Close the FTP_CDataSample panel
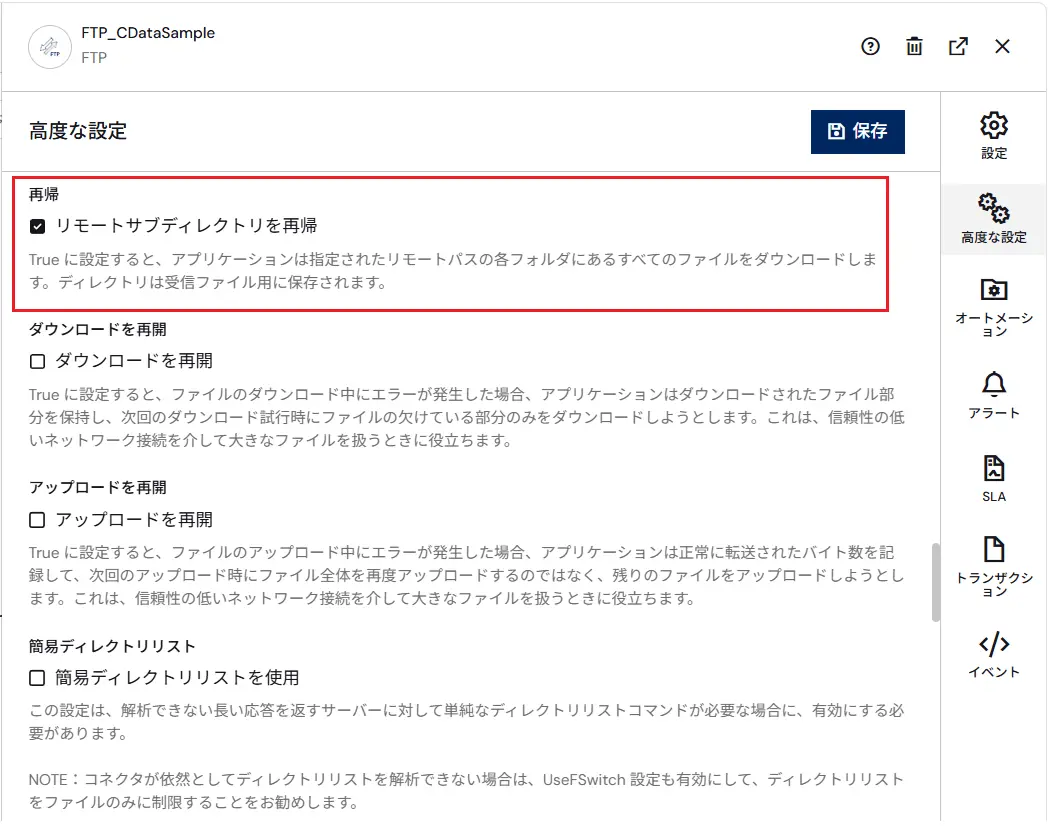This screenshot has height=826, width=1048. tap(1002, 47)
